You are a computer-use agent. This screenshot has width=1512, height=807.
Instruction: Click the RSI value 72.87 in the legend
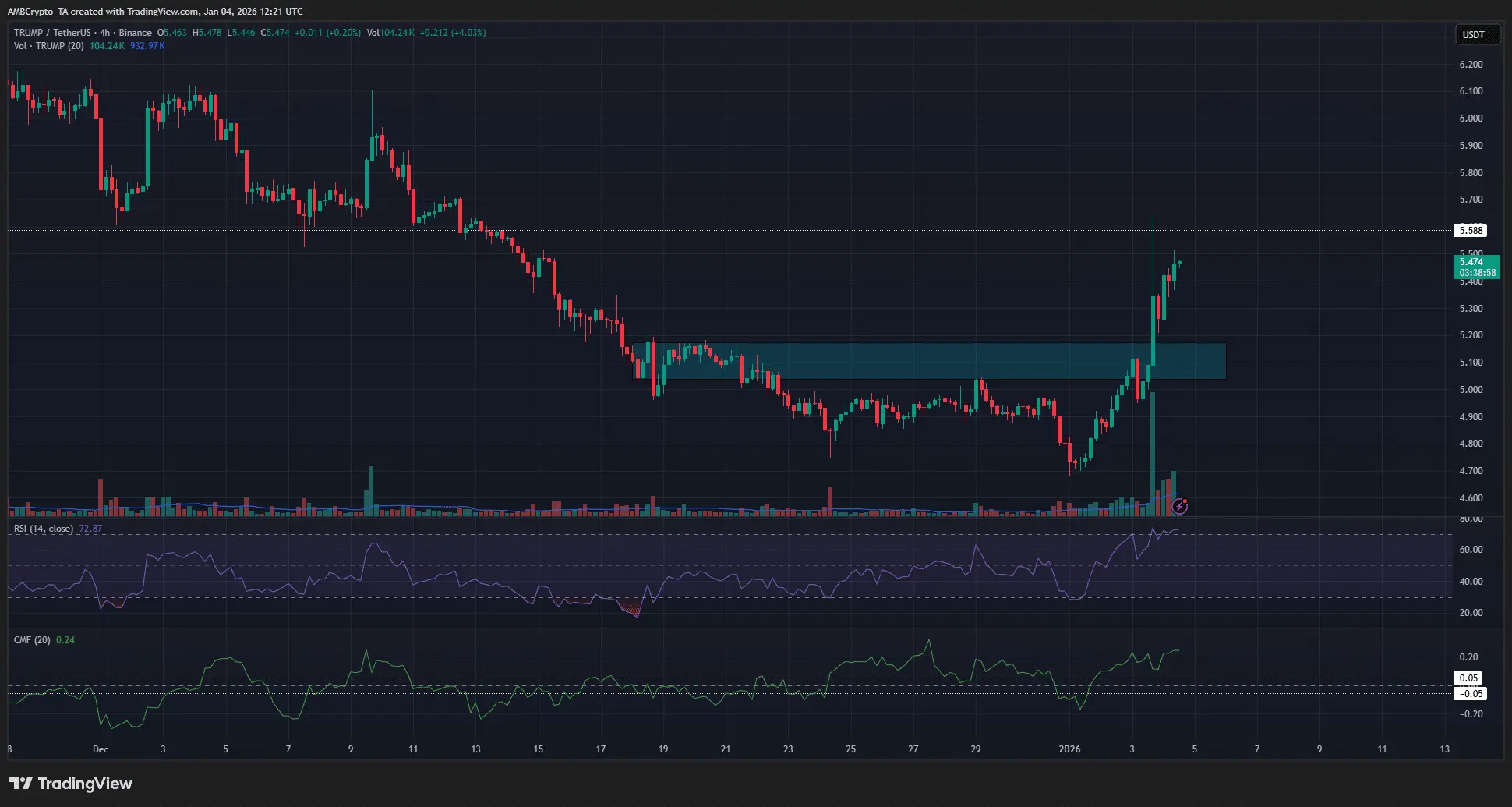[x=91, y=528]
